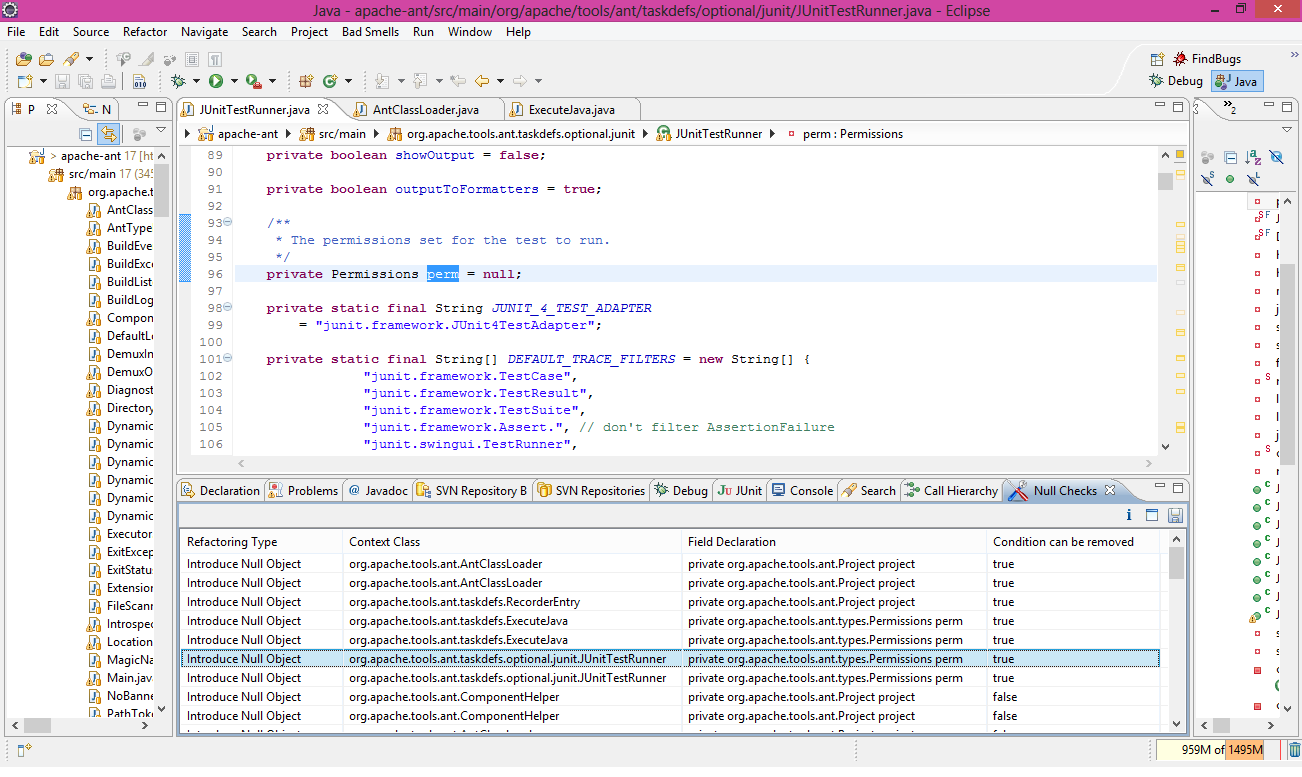Open the Search flashlight dropdown arrow
This screenshot has height=777, width=1302.
coord(89,59)
